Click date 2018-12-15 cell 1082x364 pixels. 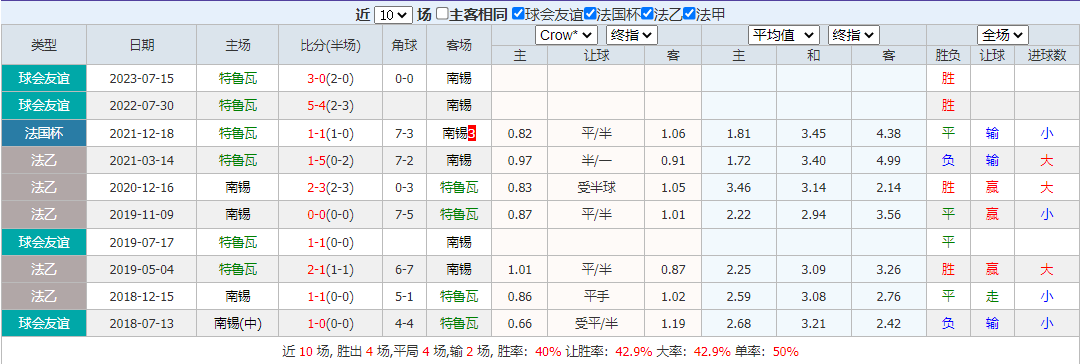[142, 296]
